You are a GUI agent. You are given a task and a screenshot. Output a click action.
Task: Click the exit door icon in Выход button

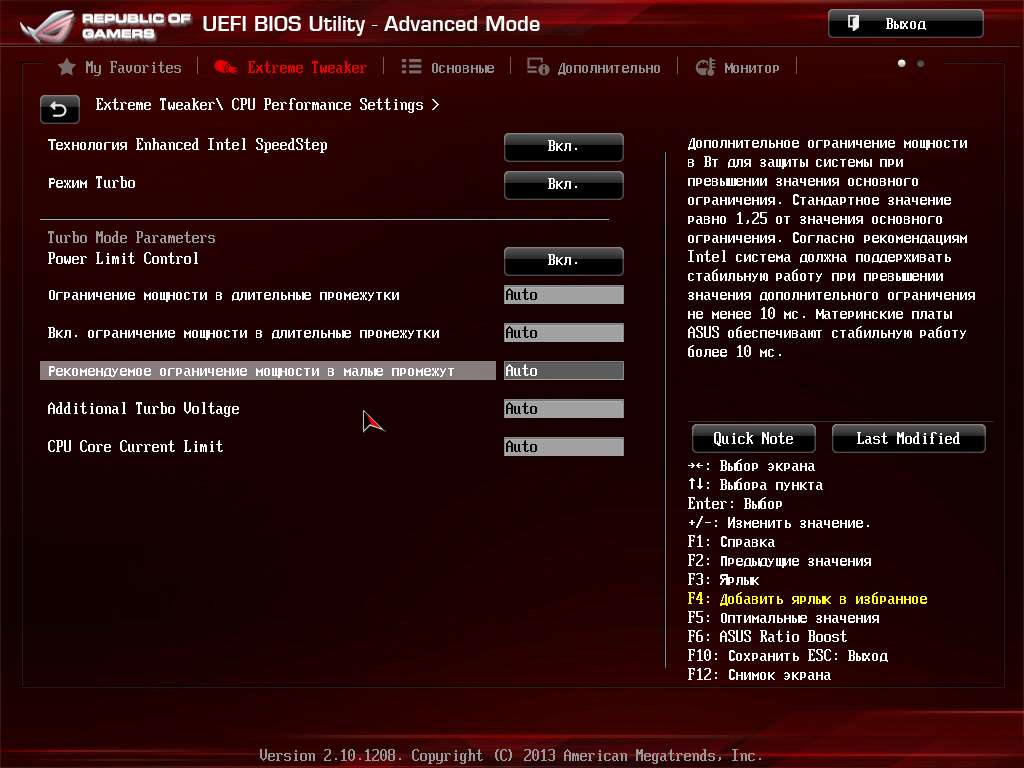tap(853, 24)
